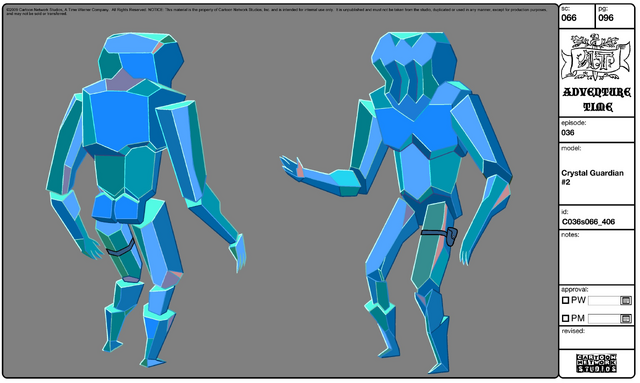Screen dimensions: 640x383
Task: Select the model name Crystal Guardian #2
Action: click(x=592, y=177)
